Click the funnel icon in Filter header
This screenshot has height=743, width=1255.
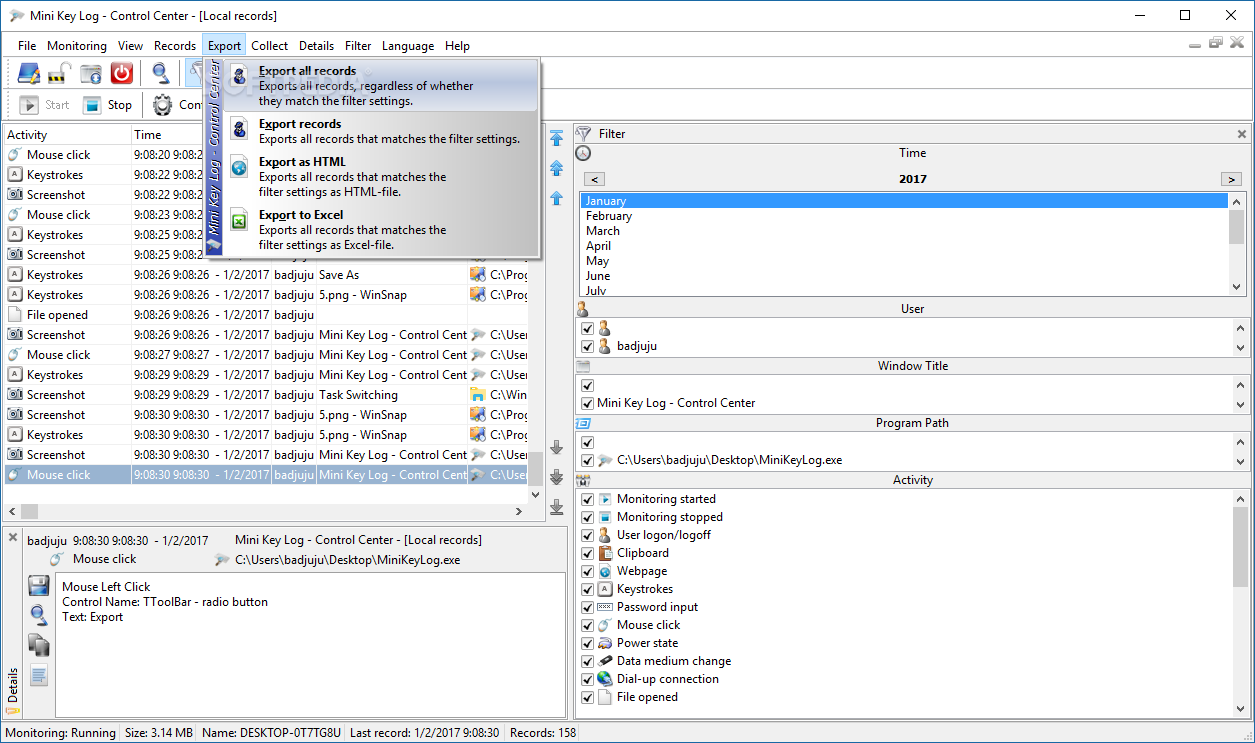tap(584, 134)
